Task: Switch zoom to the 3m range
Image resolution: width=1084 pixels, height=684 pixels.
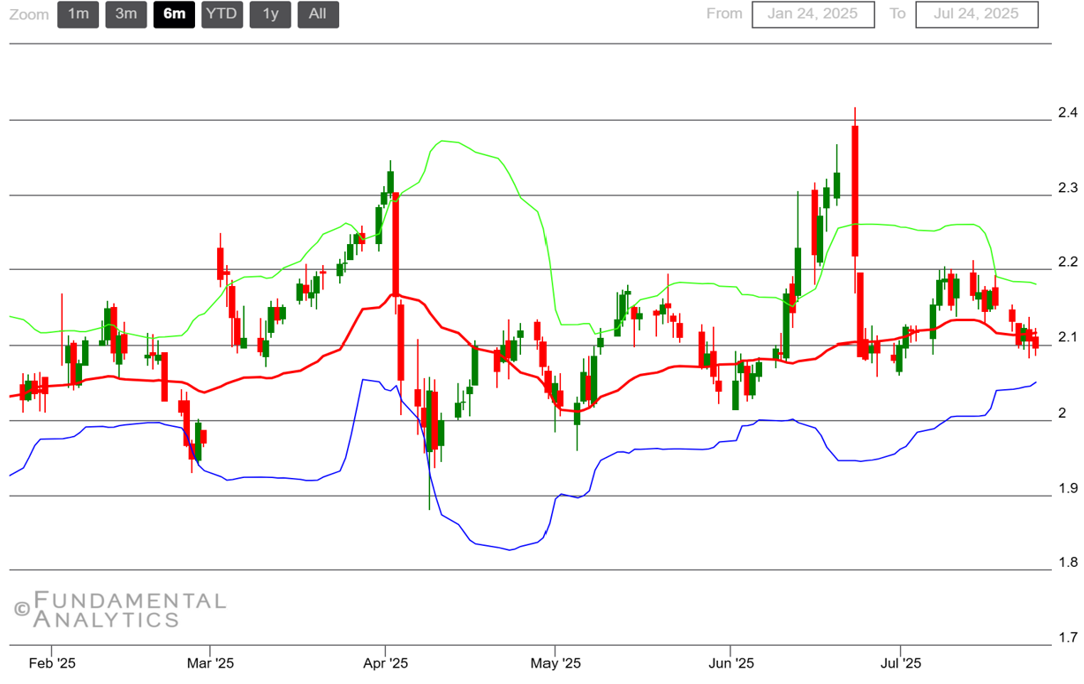Action: coord(126,14)
